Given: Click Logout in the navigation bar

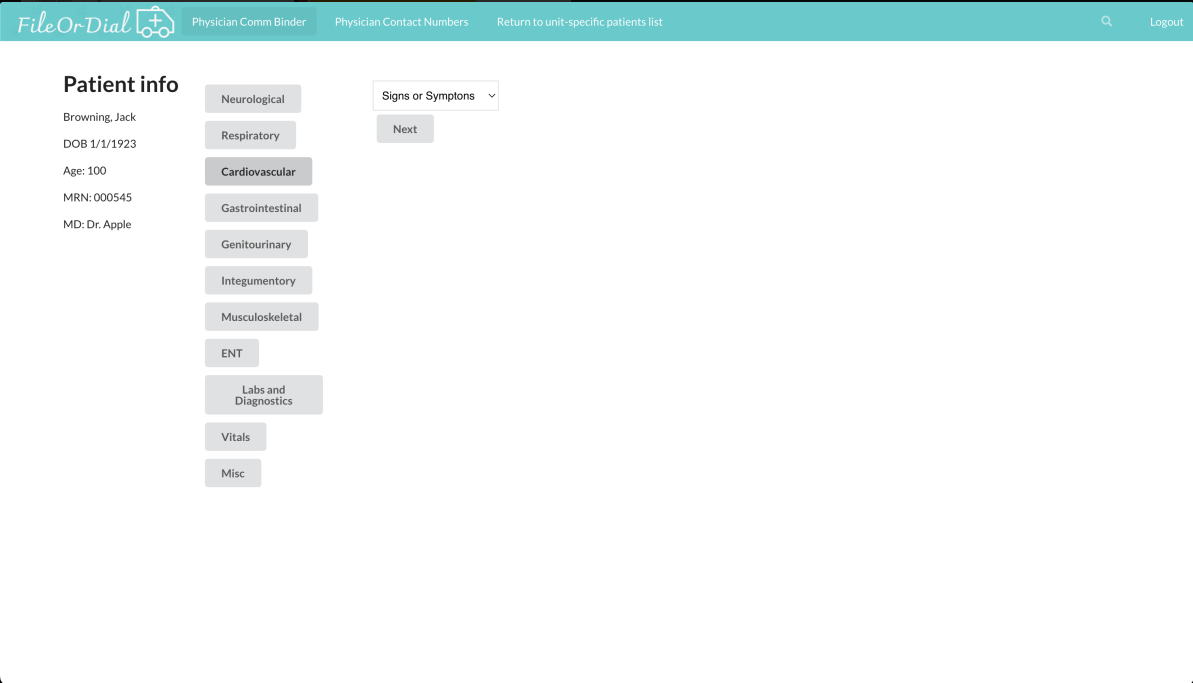Looking at the screenshot, I should (1165, 21).
